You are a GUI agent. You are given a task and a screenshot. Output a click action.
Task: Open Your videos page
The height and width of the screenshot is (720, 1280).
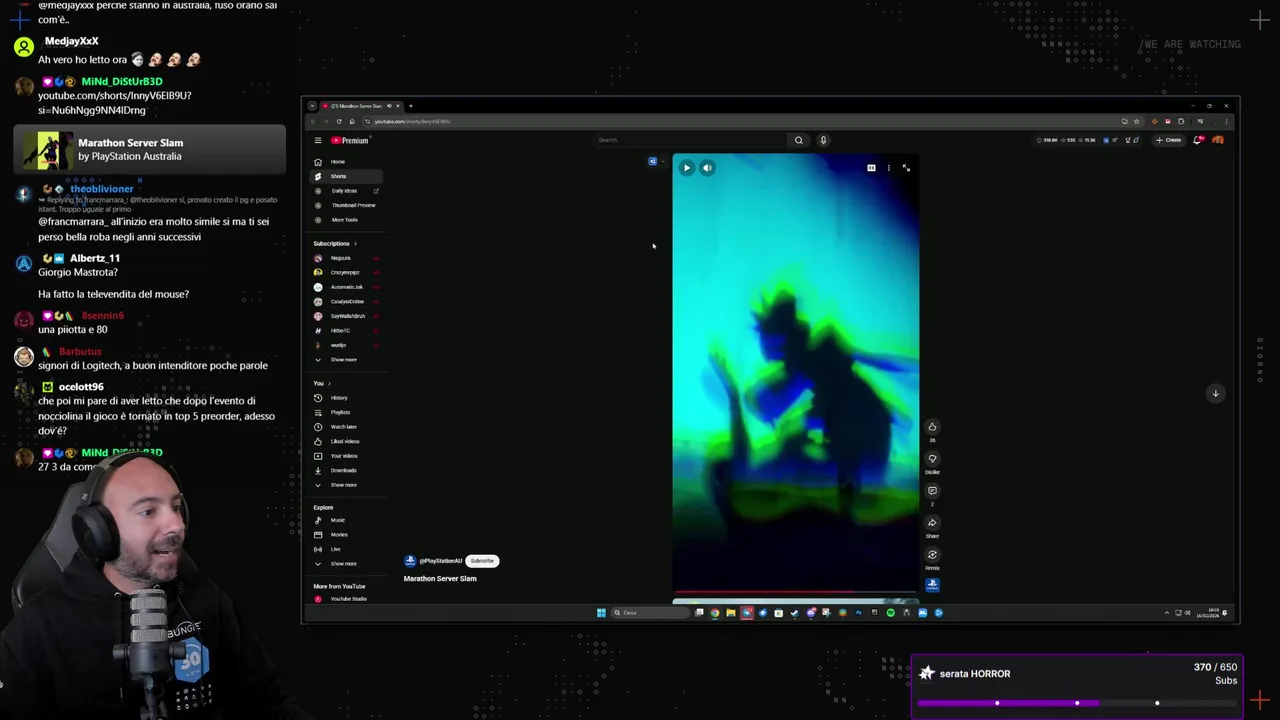coord(345,456)
